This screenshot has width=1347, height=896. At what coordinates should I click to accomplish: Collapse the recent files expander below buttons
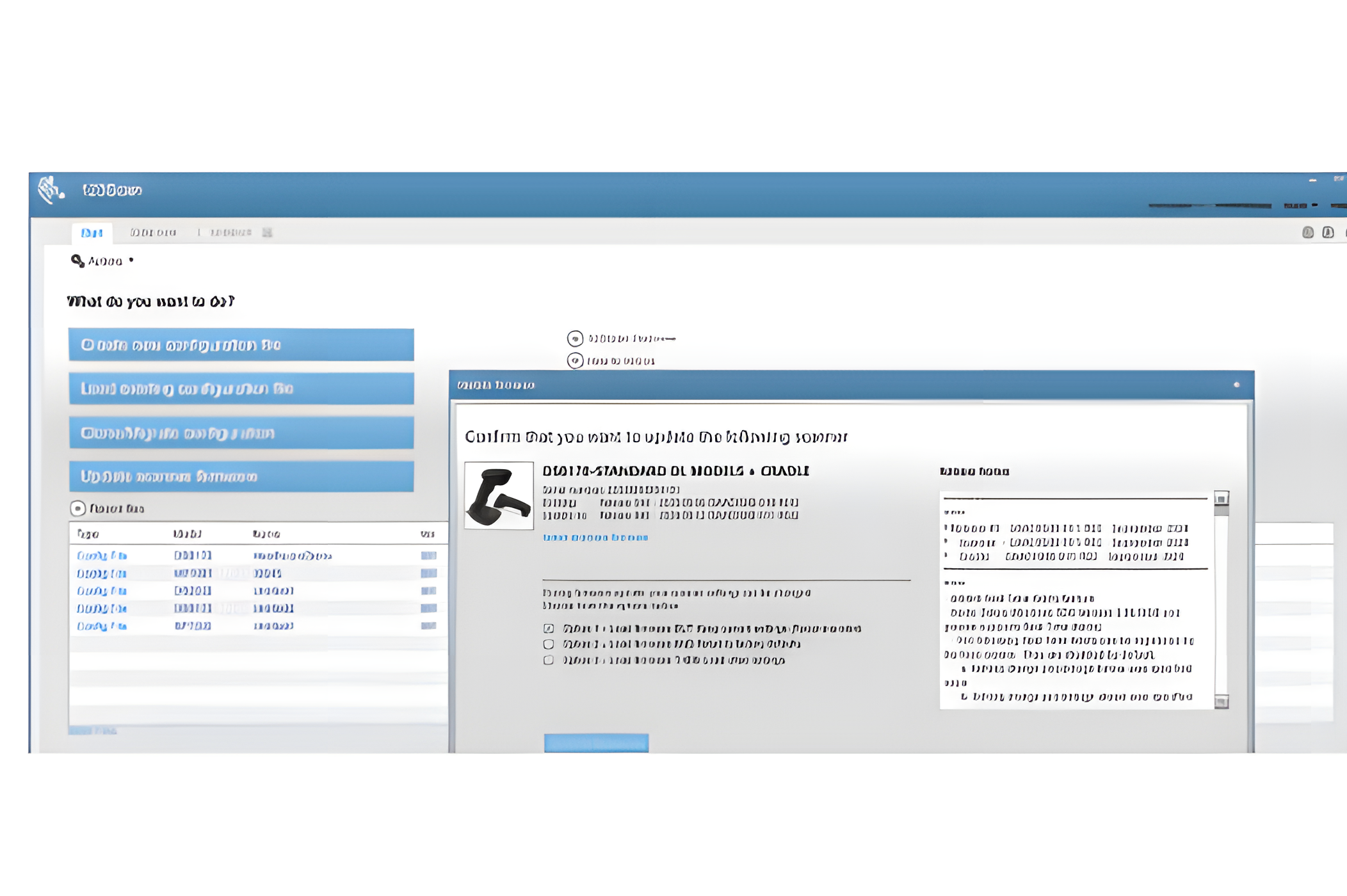pos(77,509)
